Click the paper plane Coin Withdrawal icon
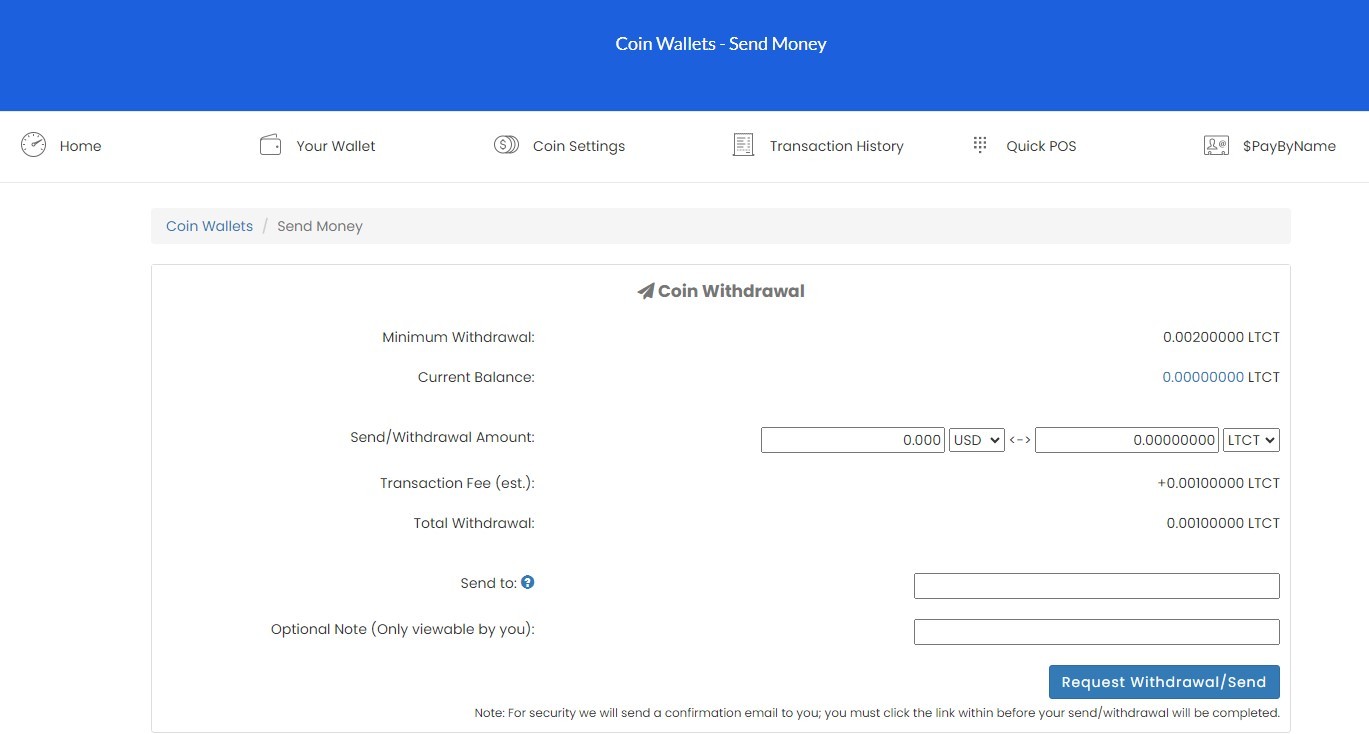This screenshot has width=1369, height=734. 645,291
